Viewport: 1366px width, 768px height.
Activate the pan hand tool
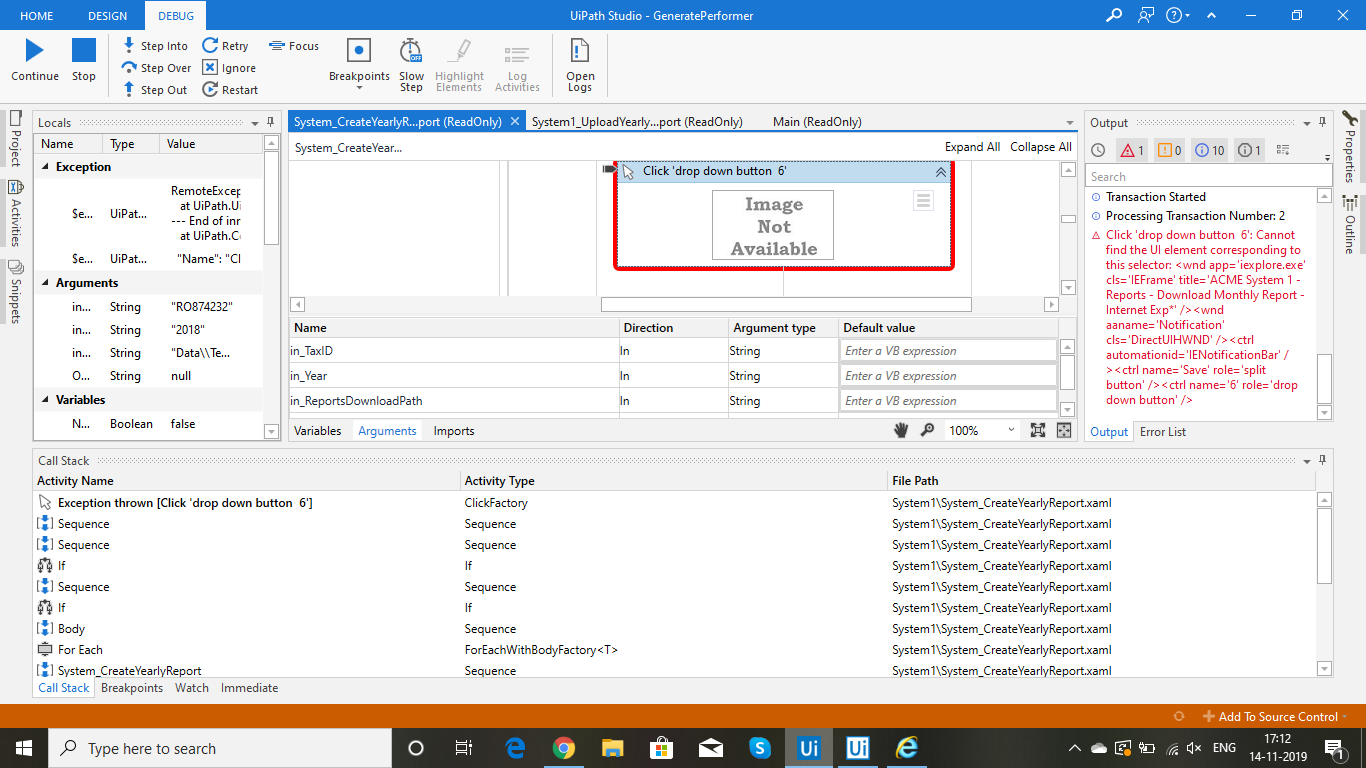click(x=901, y=430)
